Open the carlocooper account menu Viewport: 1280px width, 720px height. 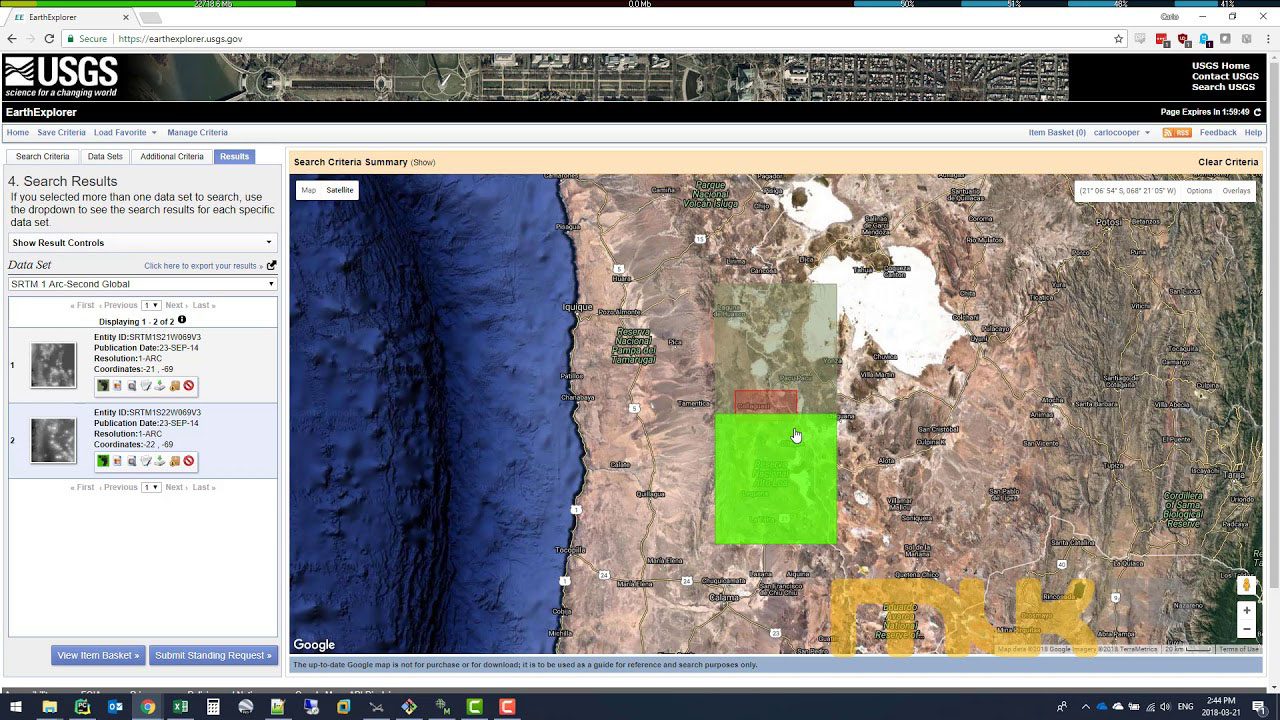pyautogui.click(x=1121, y=133)
